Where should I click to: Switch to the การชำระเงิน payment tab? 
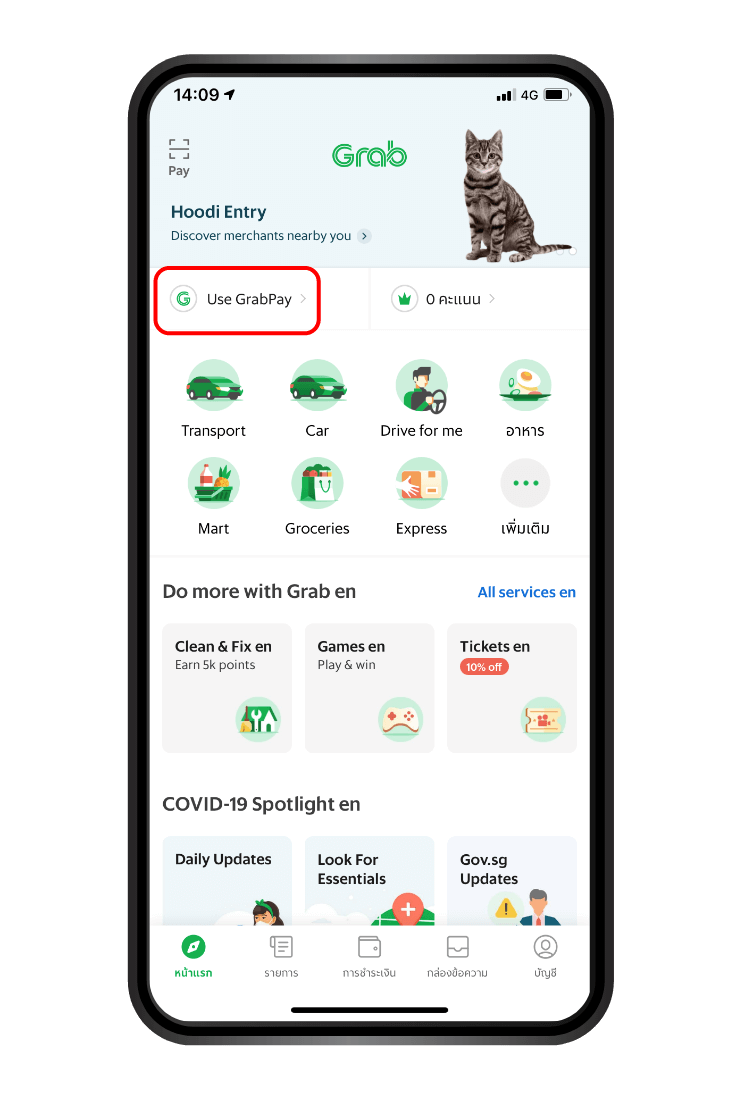coord(369,957)
